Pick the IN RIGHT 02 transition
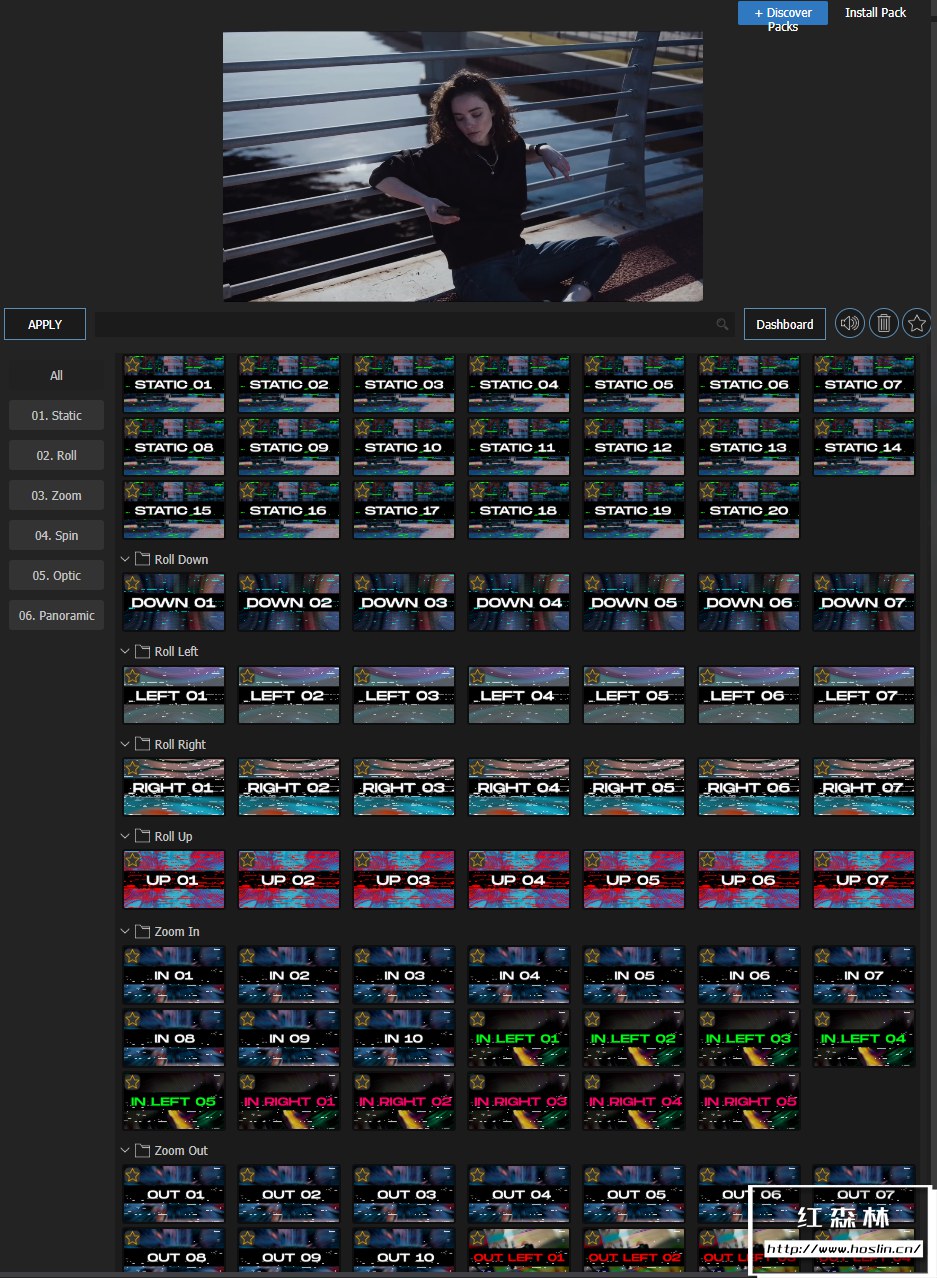937x1278 pixels. (x=404, y=1101)
